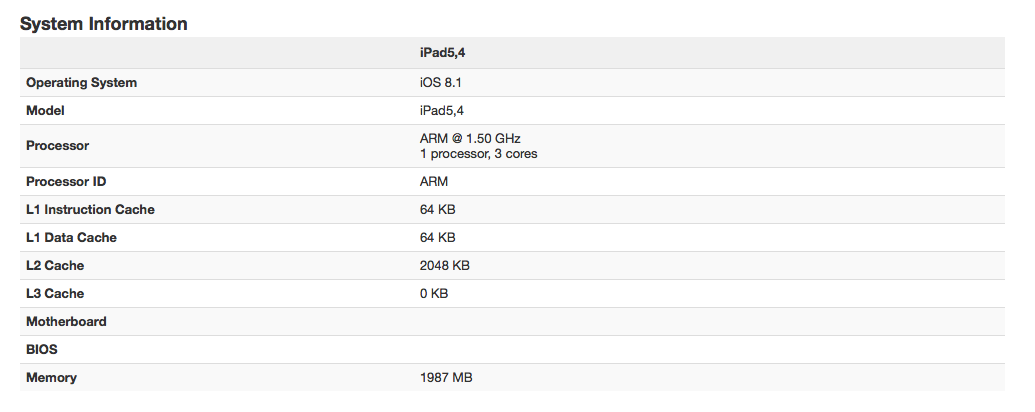Click the System Information heading
This screenshot has width=1035, height=412.
click(104, 24)
